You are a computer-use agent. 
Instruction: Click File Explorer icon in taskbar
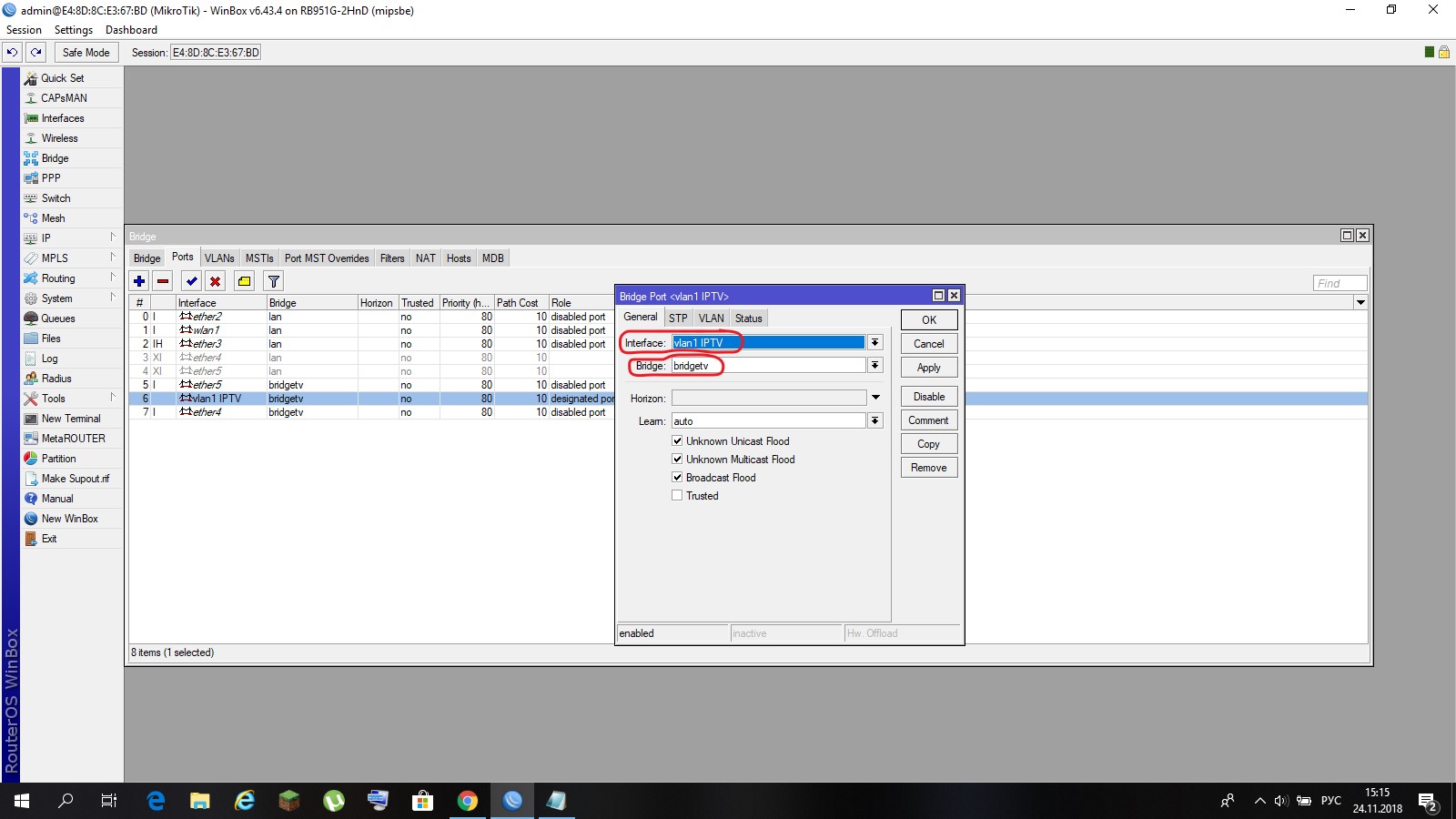click(199, 801)
